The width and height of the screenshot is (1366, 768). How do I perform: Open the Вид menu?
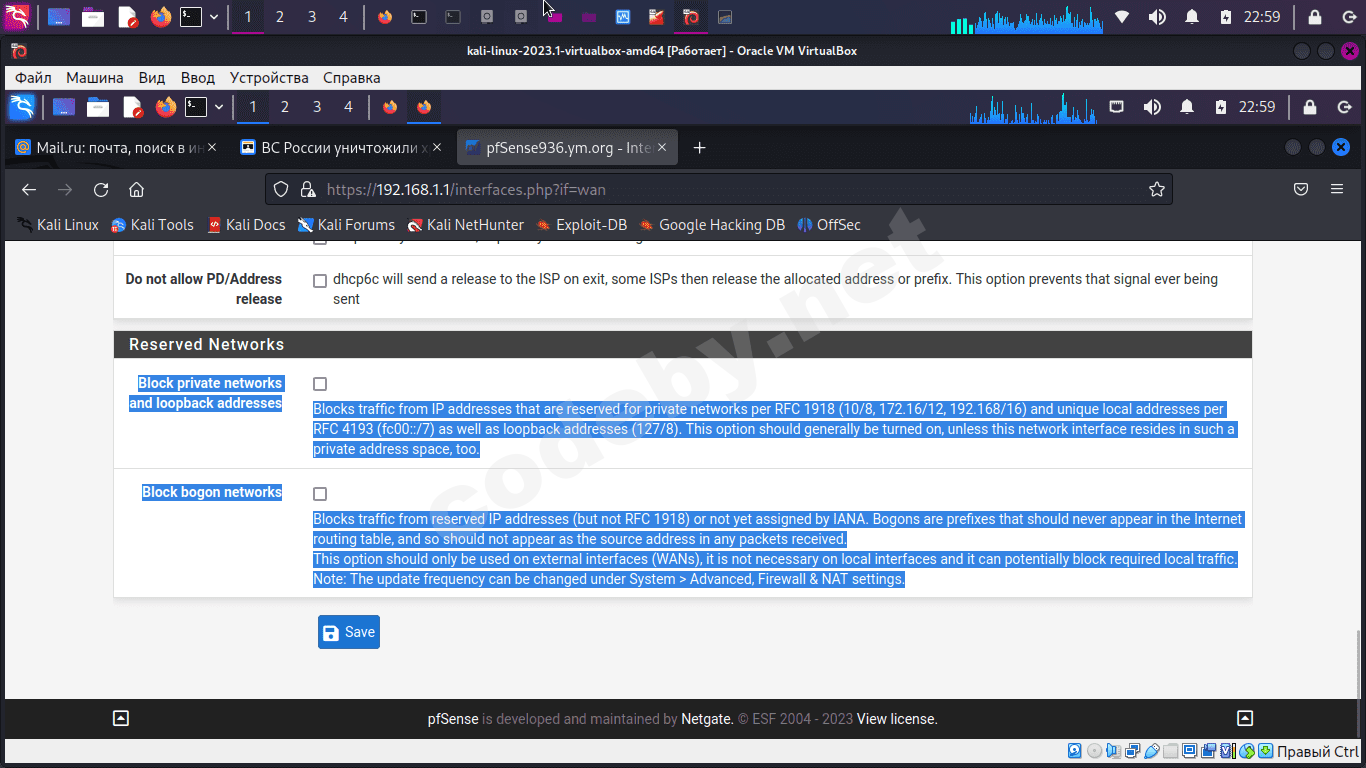[152, 77]
